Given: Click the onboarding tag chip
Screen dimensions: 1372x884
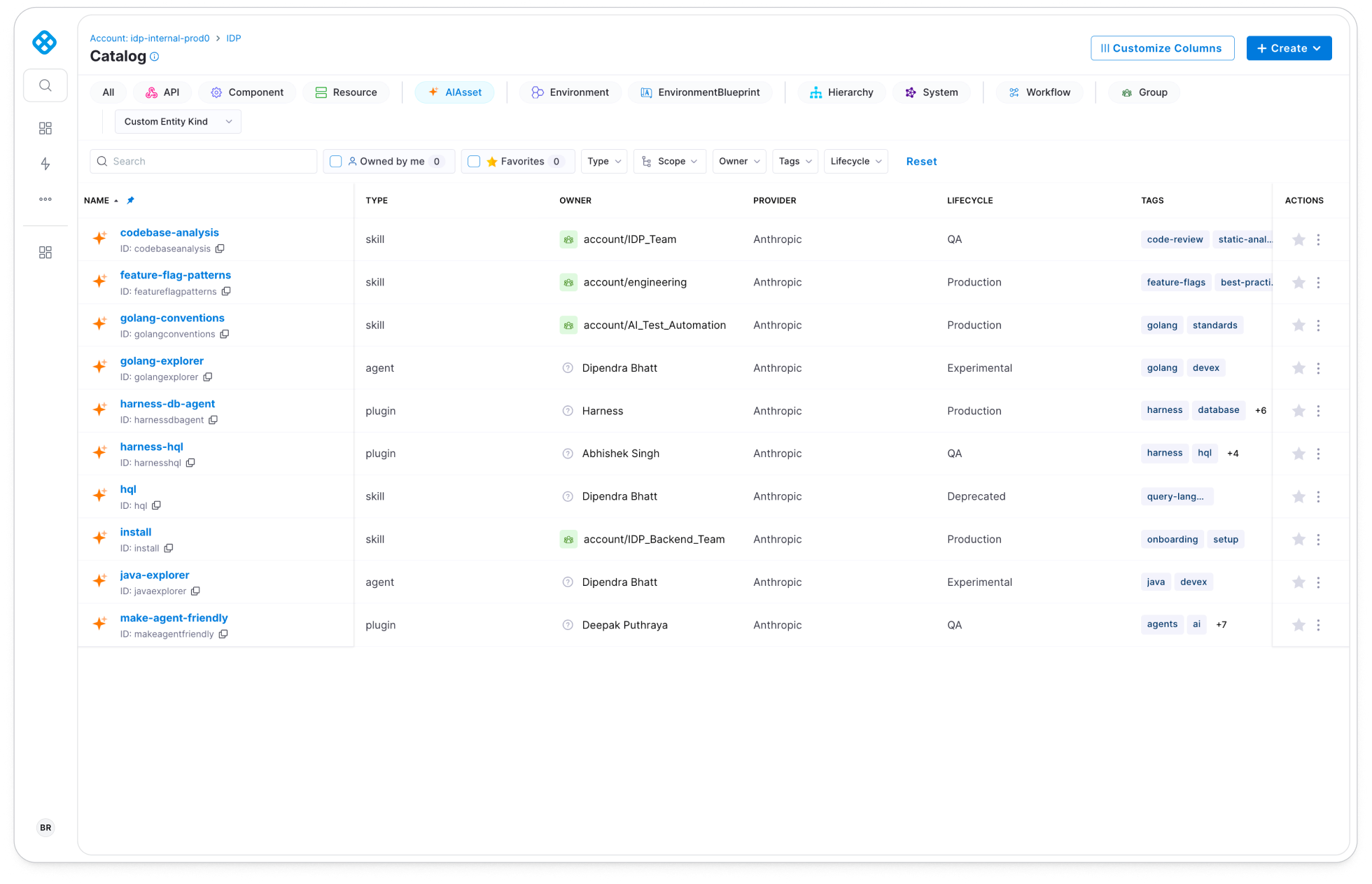Looking at the screenshot, I should pyautogui.click(x=1172, y=540).
